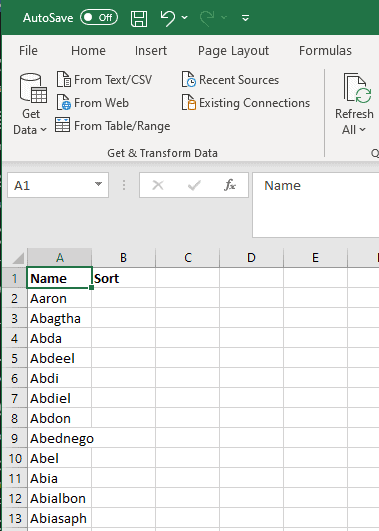Click the formula bar showing Name
Image resolution: width=379 pixels, height=531 pixels.
tap(316, 205)
